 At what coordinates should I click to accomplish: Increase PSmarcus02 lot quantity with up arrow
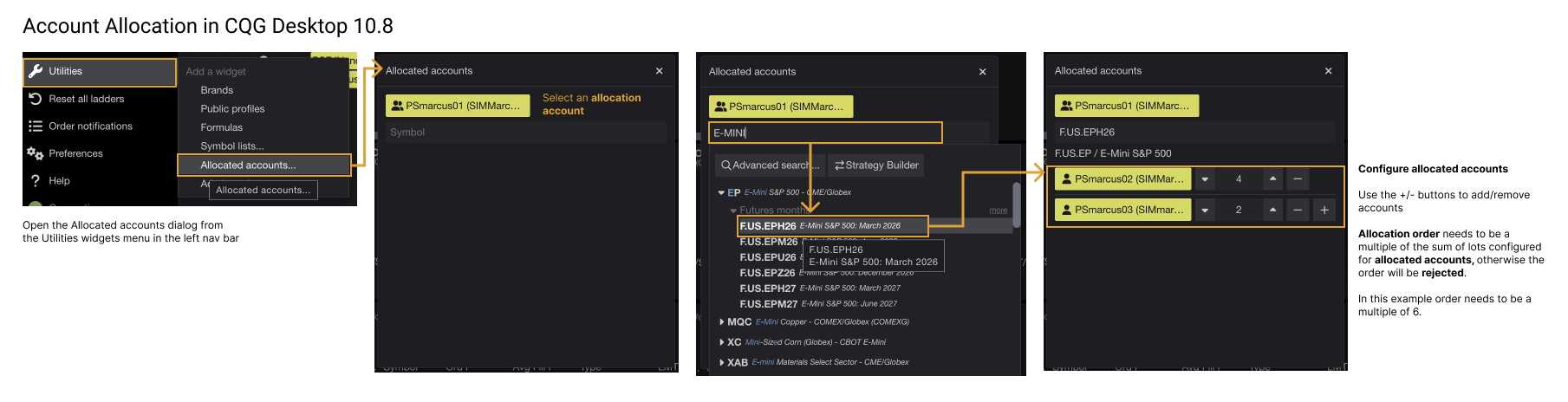[1272, 178]
